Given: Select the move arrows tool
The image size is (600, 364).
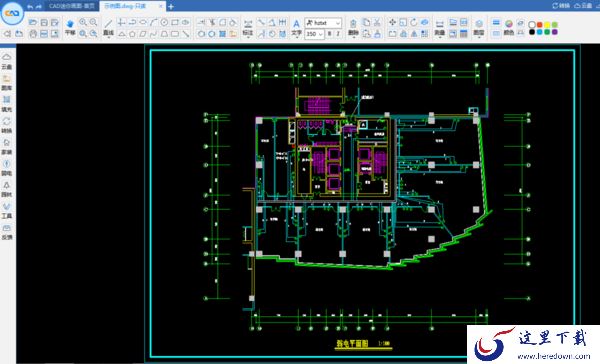Looking at the screenshot, I should 392,22.
